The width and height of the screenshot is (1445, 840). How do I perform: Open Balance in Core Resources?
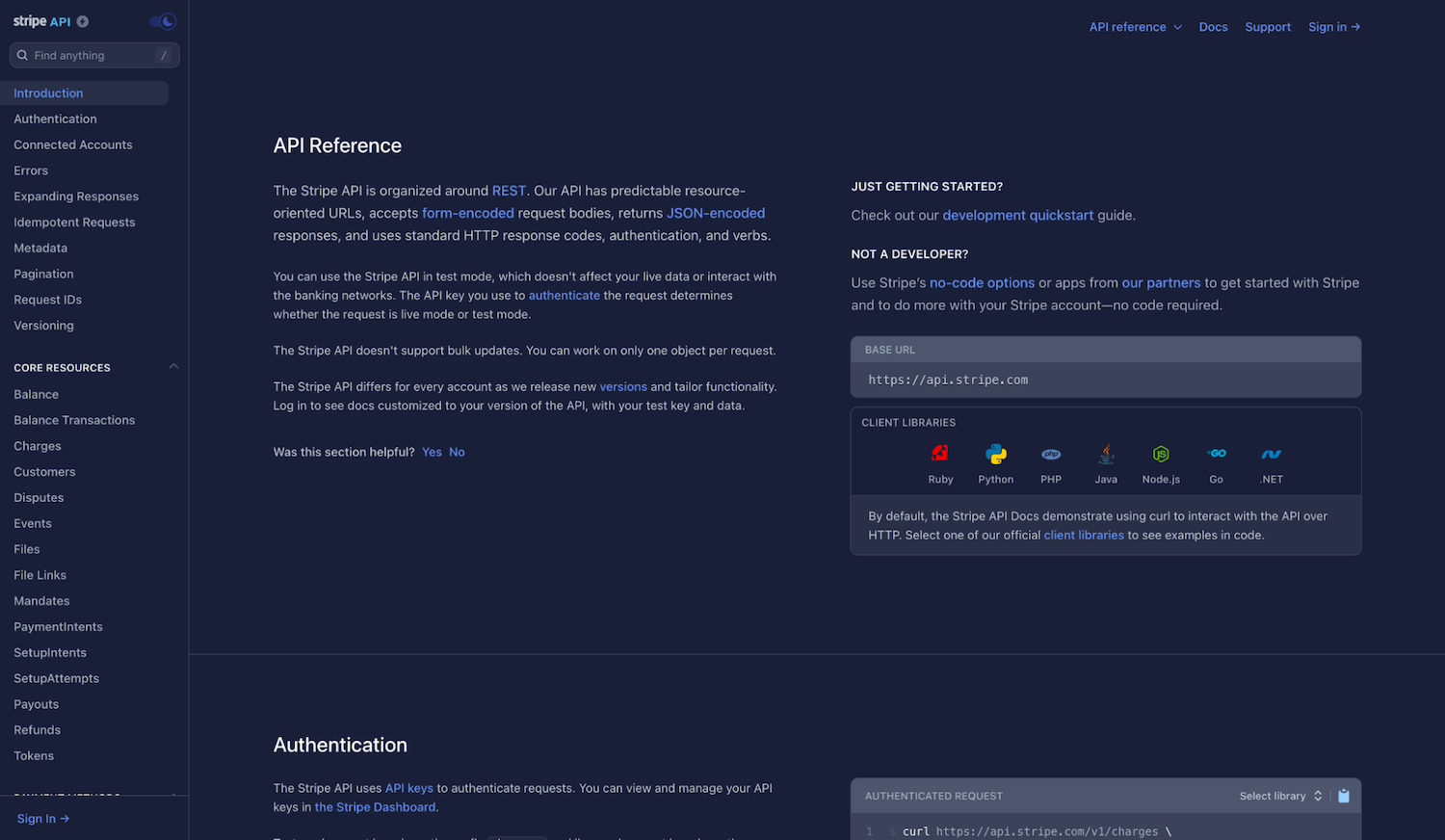(x=36, y=394)
